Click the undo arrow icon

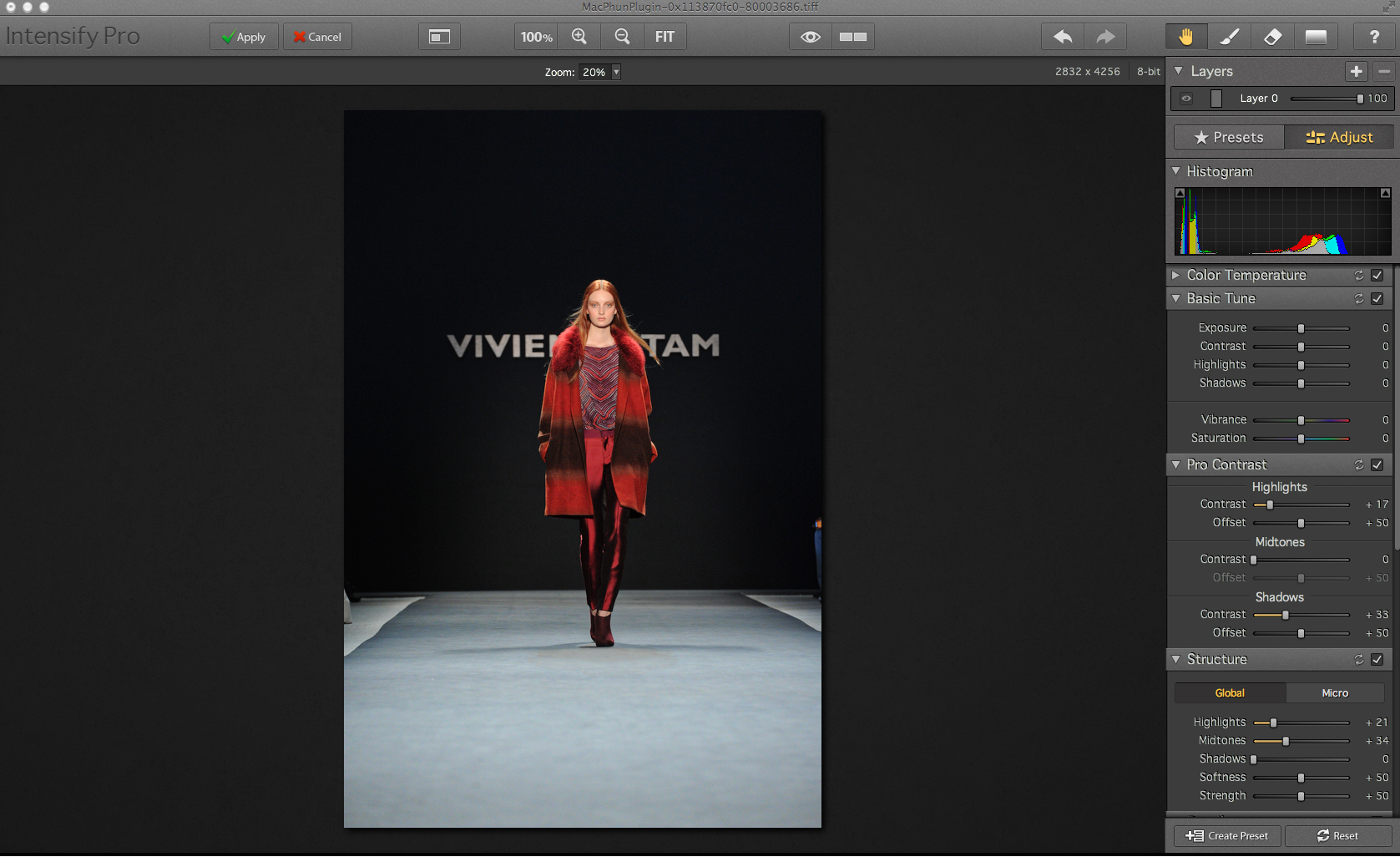tap(1063, 37)
